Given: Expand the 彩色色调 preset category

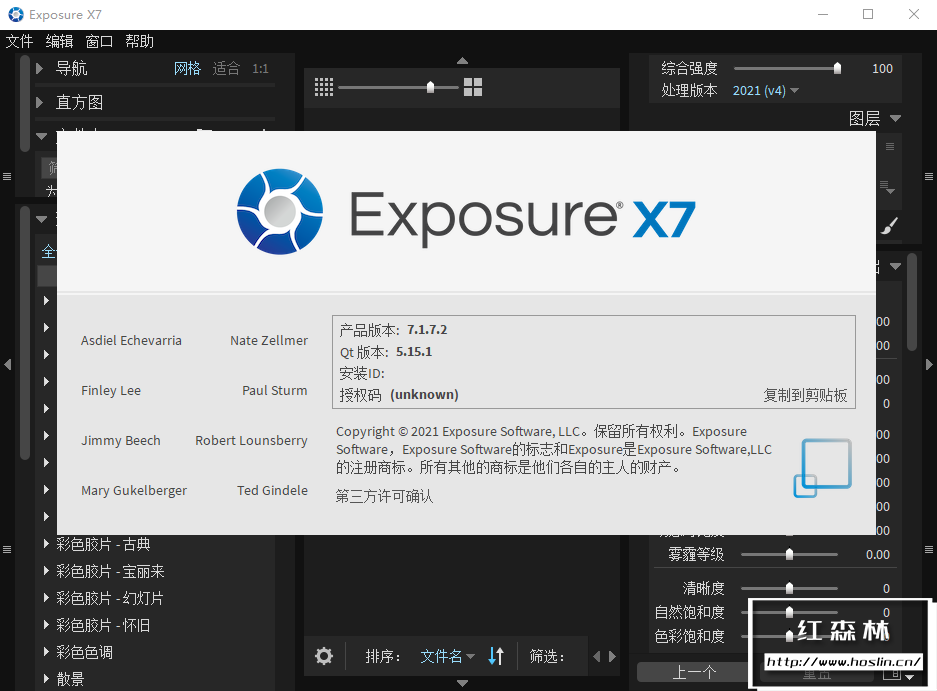Looking at the screenshot, I should (46, 652).
